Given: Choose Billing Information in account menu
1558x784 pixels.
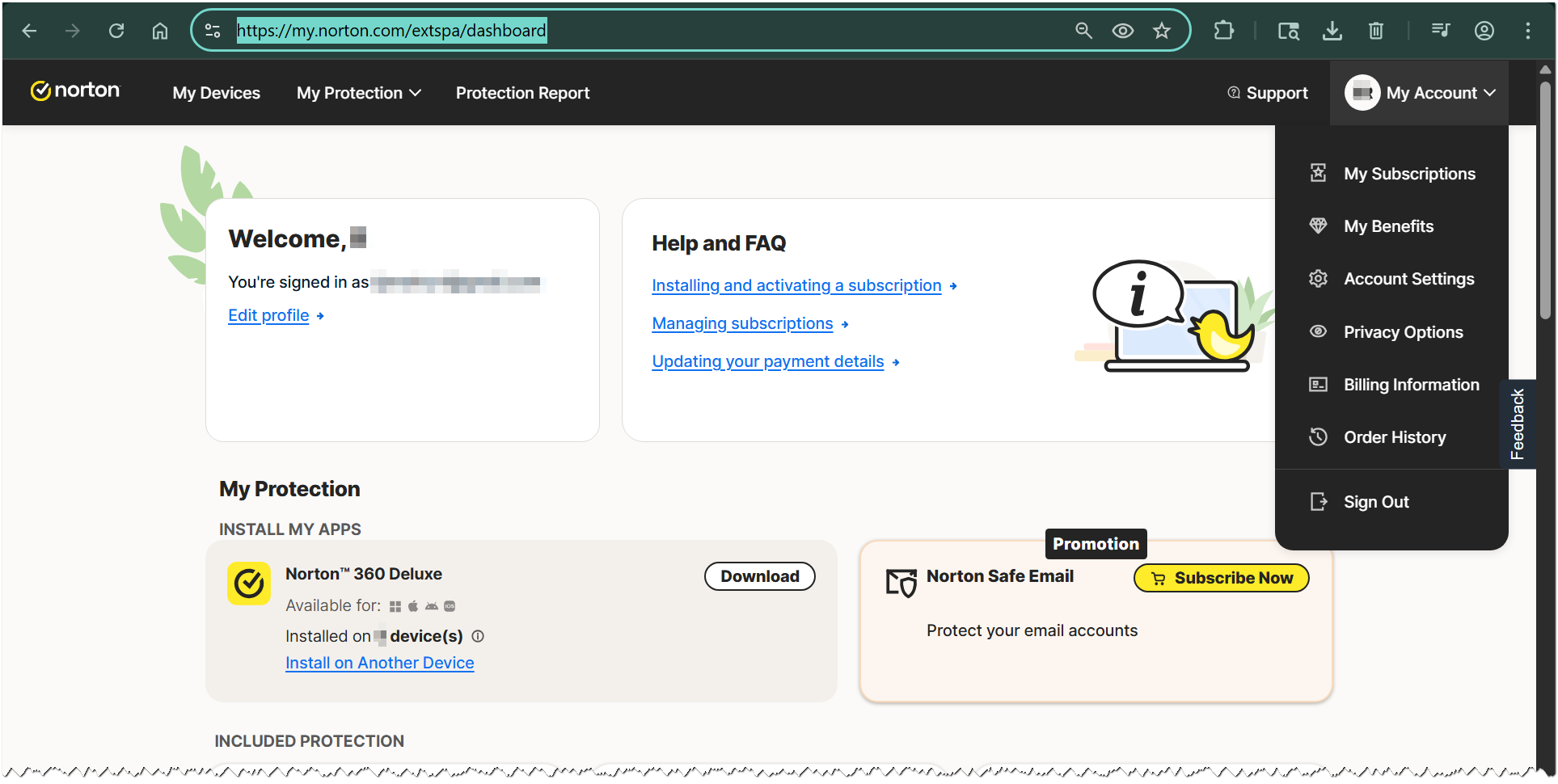Looking at the screenshot, I should pyautogui.click(x=1411, y=385).
